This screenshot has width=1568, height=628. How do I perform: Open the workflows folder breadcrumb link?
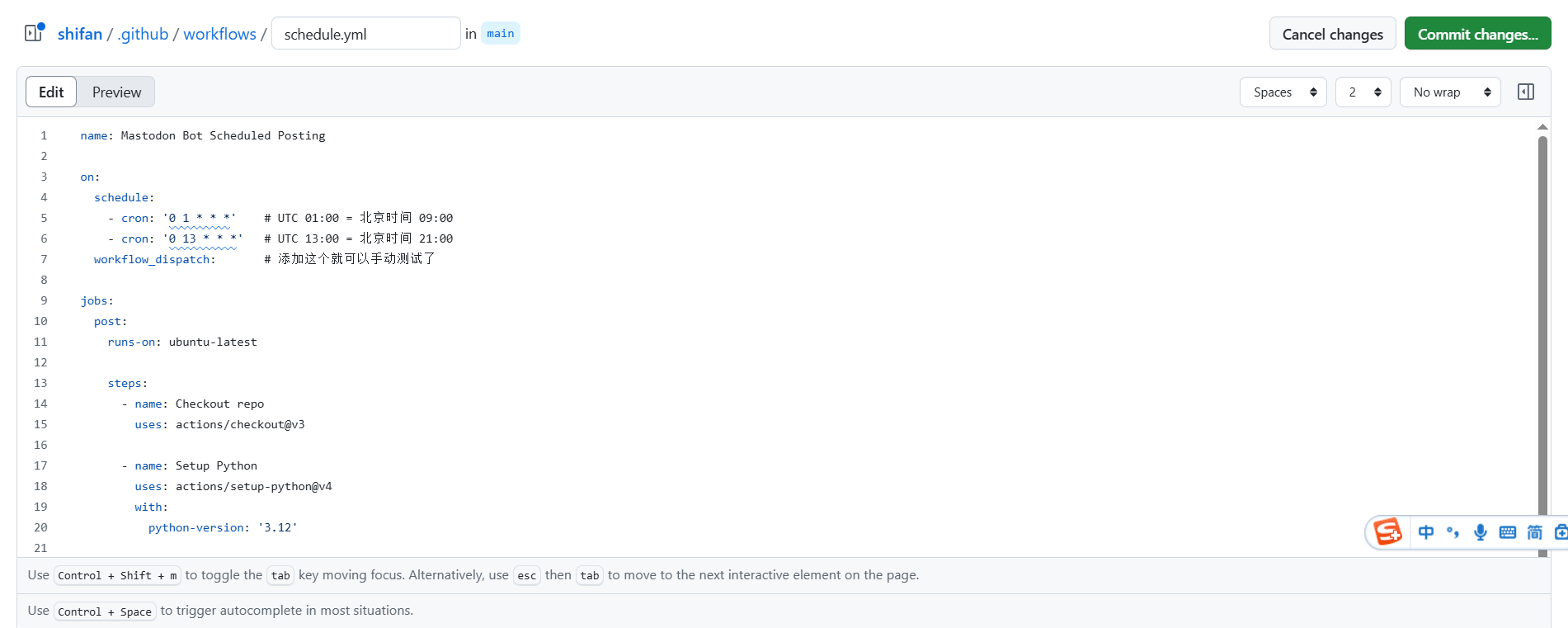tap(219, 34)
